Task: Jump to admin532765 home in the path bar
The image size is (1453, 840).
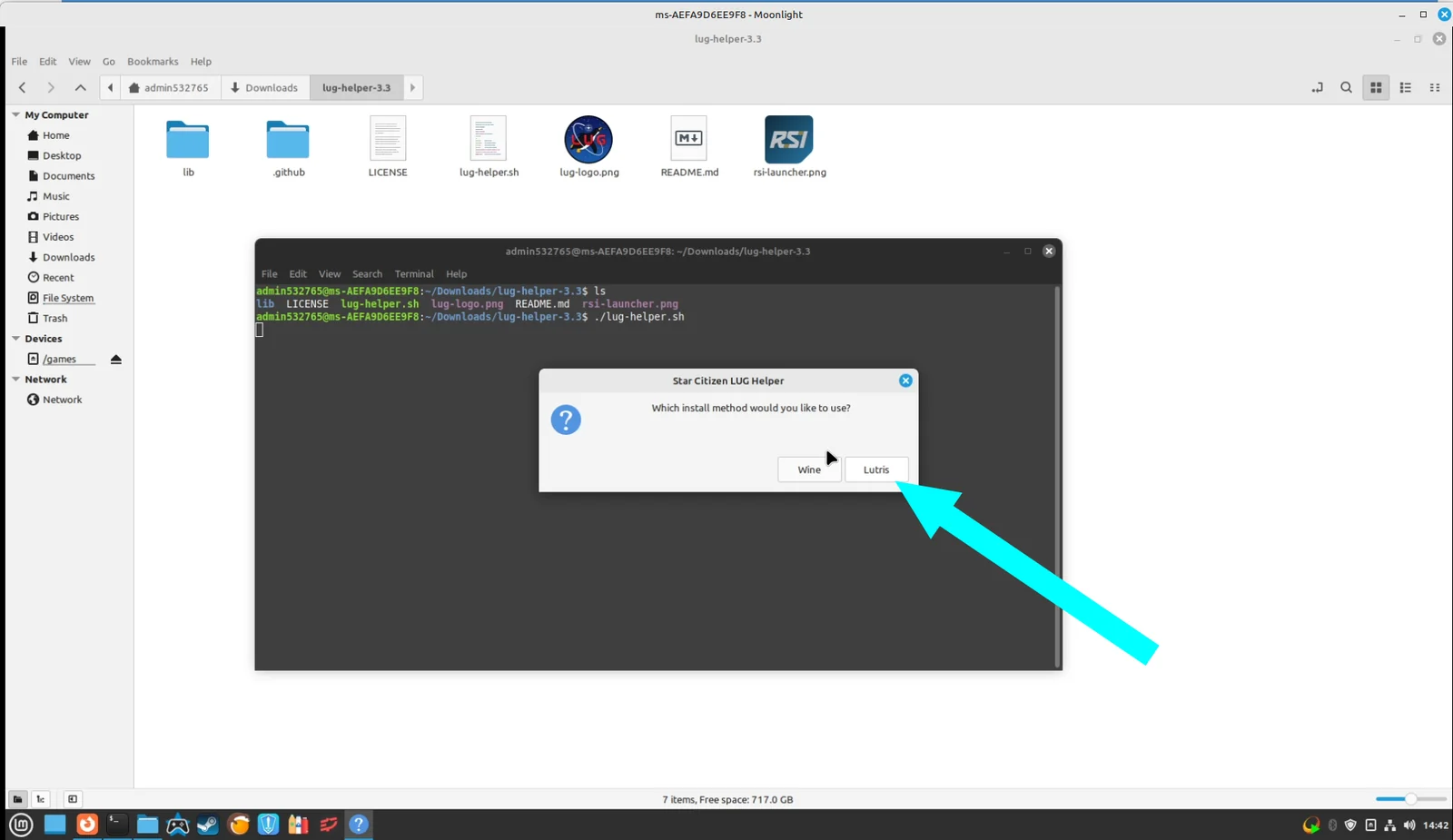Action: pyautogui.click(x=170, y=88)
